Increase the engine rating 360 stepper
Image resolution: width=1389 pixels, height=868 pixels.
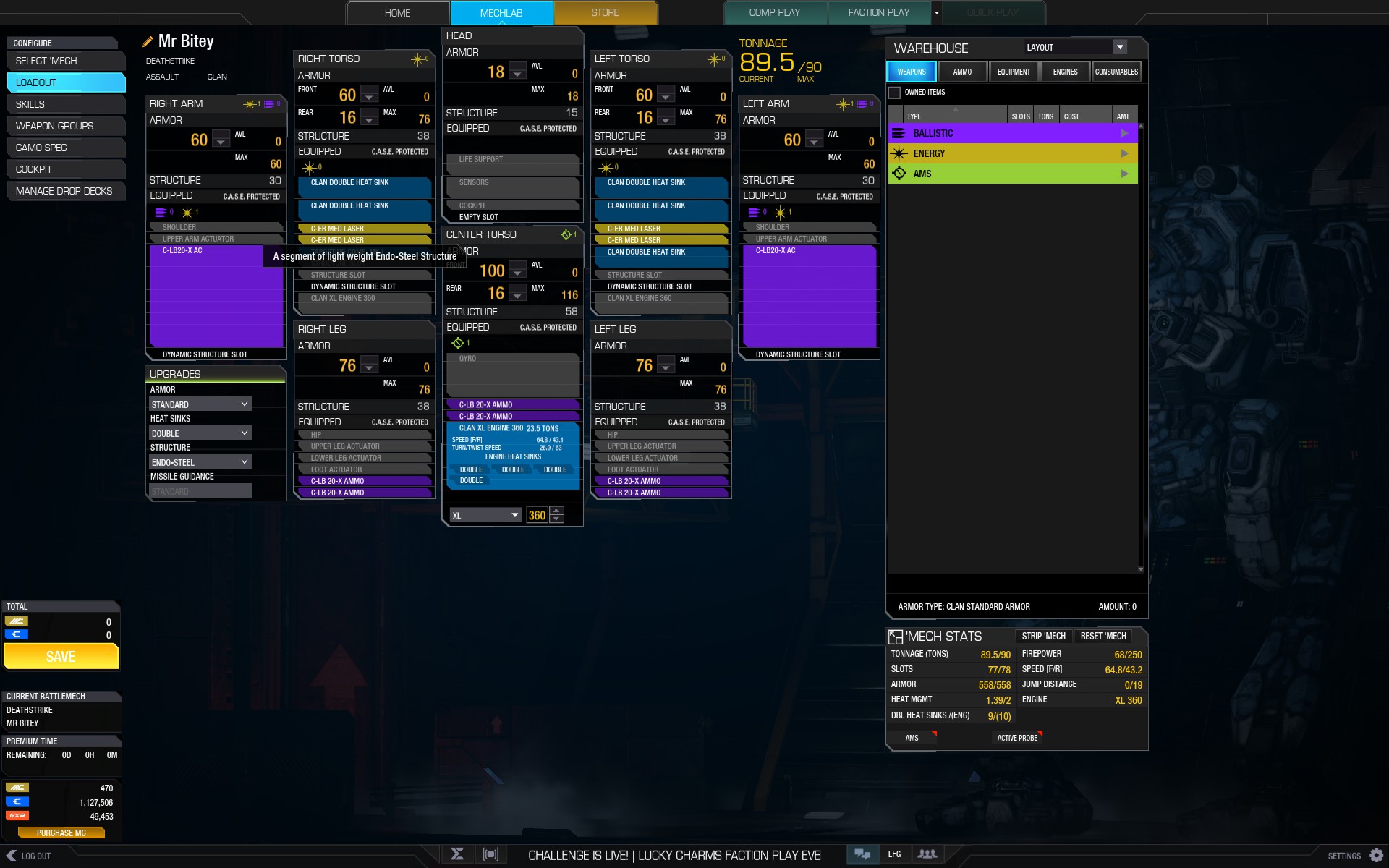pos(556,511)
